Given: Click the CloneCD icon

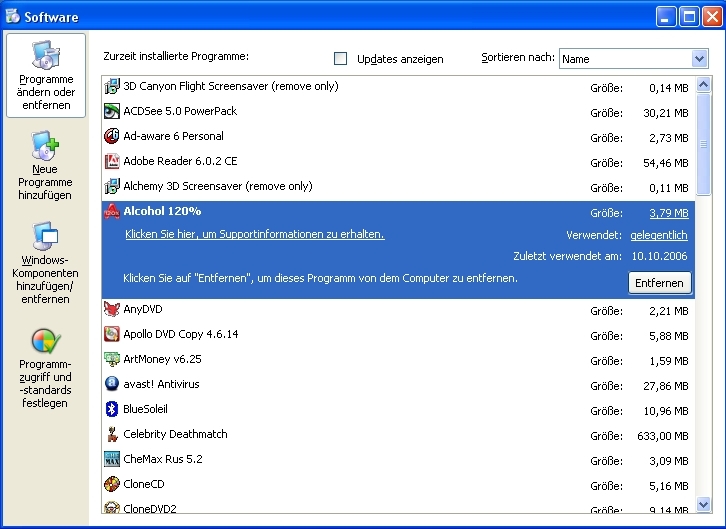Looking at the screenshot, I should [112, 484].
